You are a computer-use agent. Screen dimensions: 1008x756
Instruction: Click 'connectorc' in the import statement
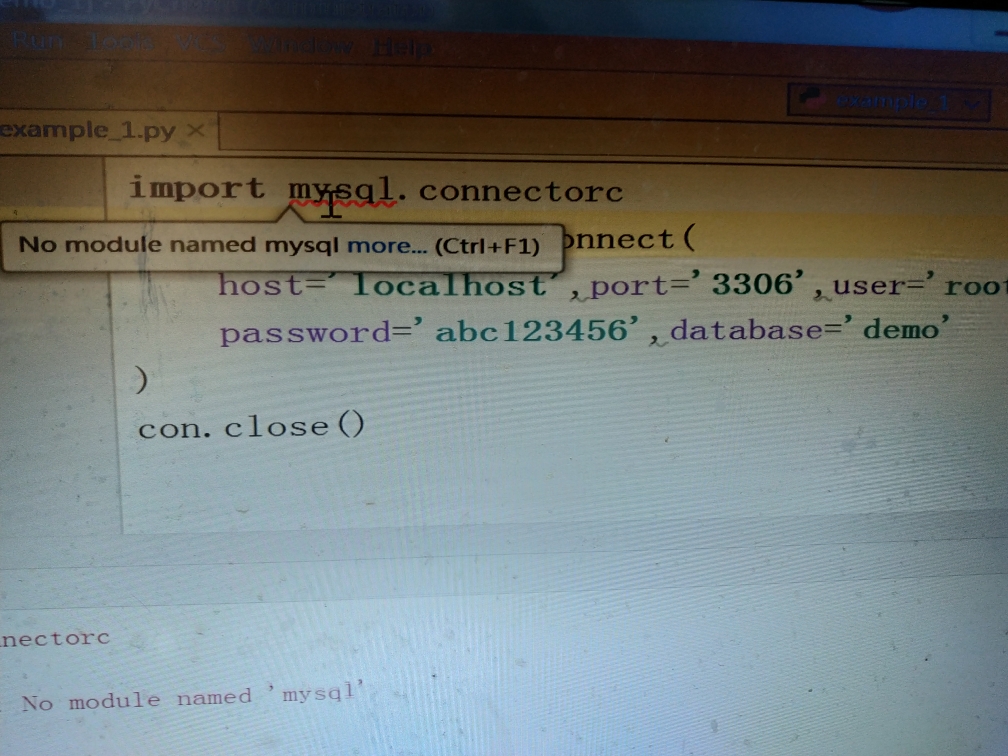pos(521,192)
